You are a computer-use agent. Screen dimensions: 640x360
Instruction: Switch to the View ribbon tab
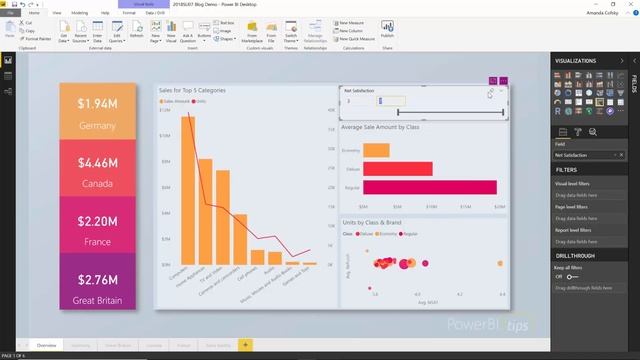pos(57,13)
